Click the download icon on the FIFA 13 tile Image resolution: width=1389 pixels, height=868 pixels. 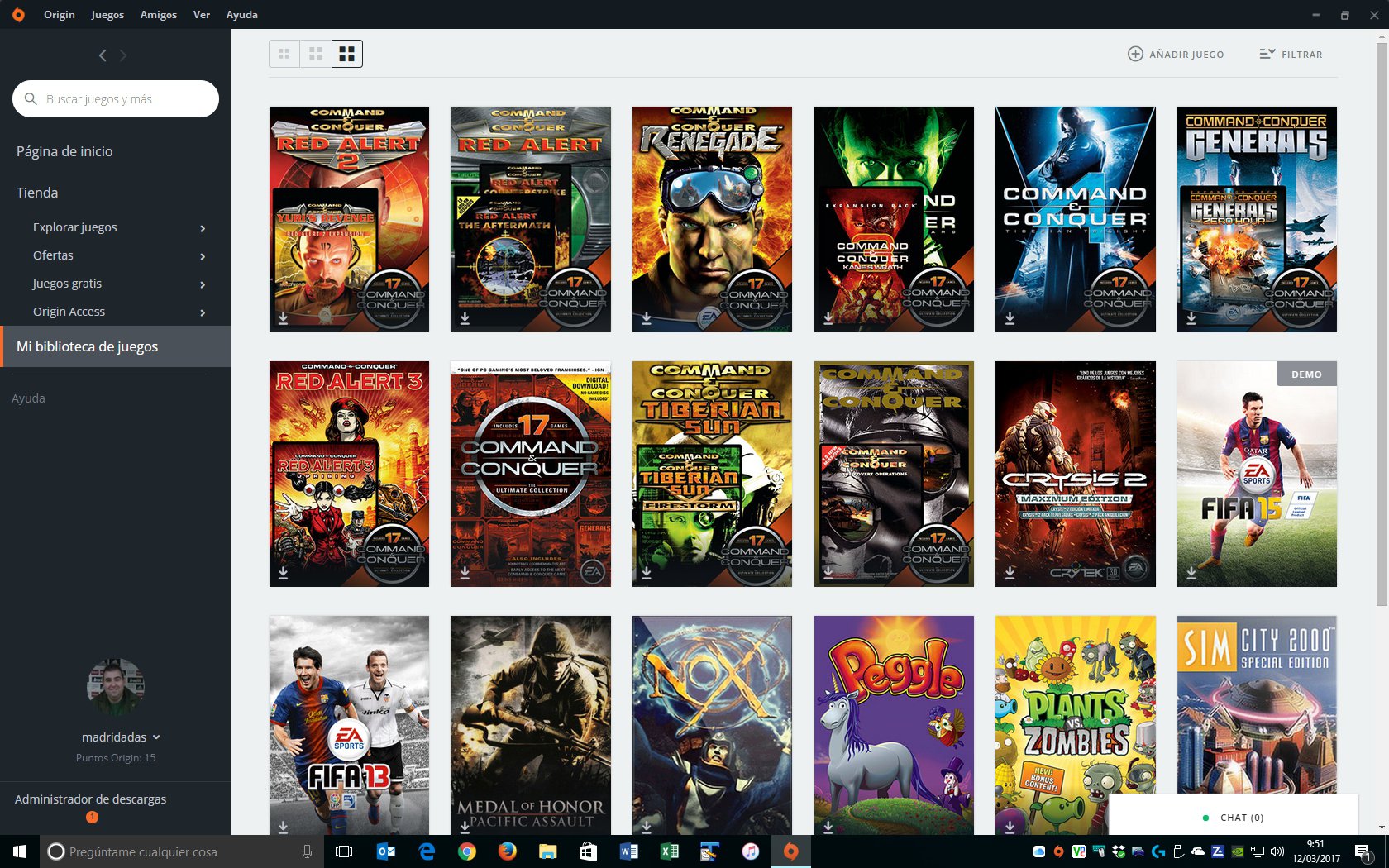[283, 826]
